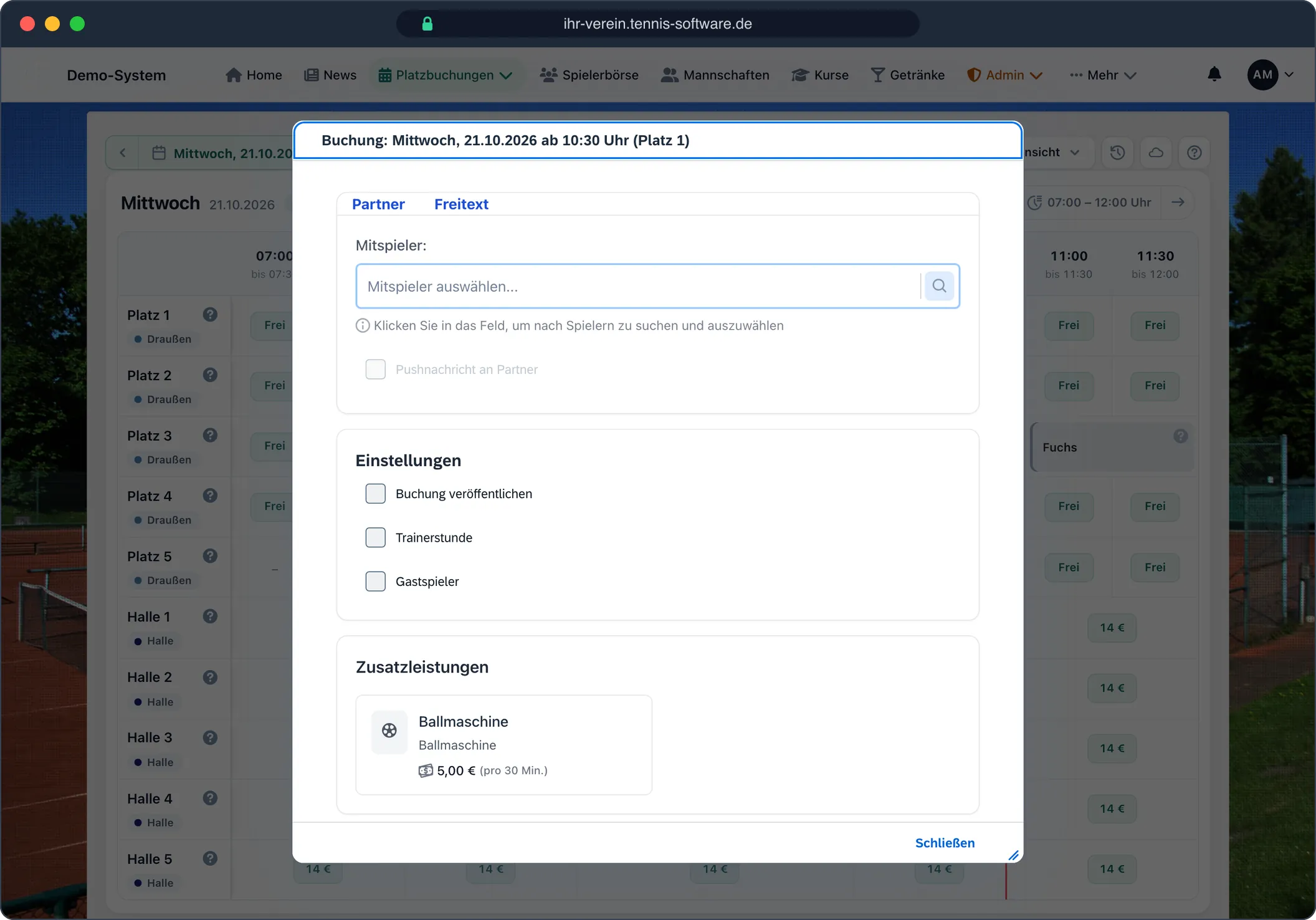The width and height of the screenshot is (1316, 920).
Task: Click the history clock icon in toolbar
Action: 1117,153
